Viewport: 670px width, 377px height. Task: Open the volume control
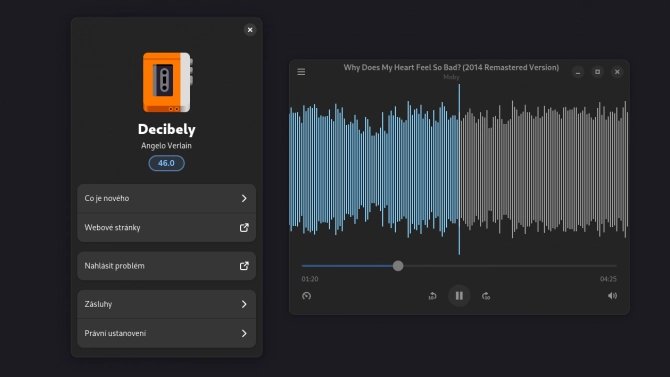[612, 296]
